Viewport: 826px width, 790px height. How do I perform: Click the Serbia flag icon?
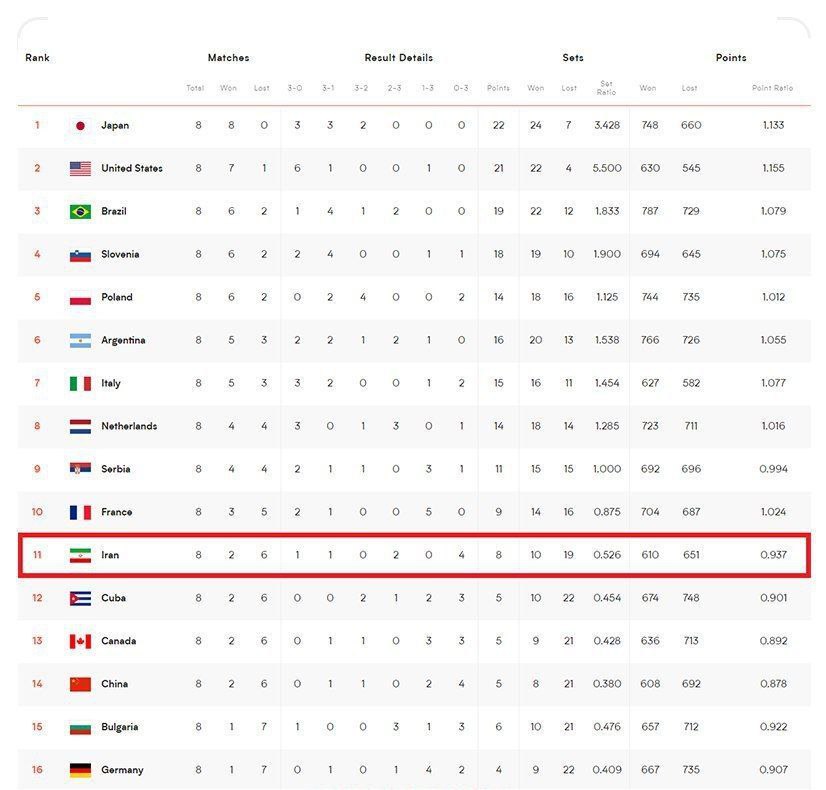(x=80, y=469)
